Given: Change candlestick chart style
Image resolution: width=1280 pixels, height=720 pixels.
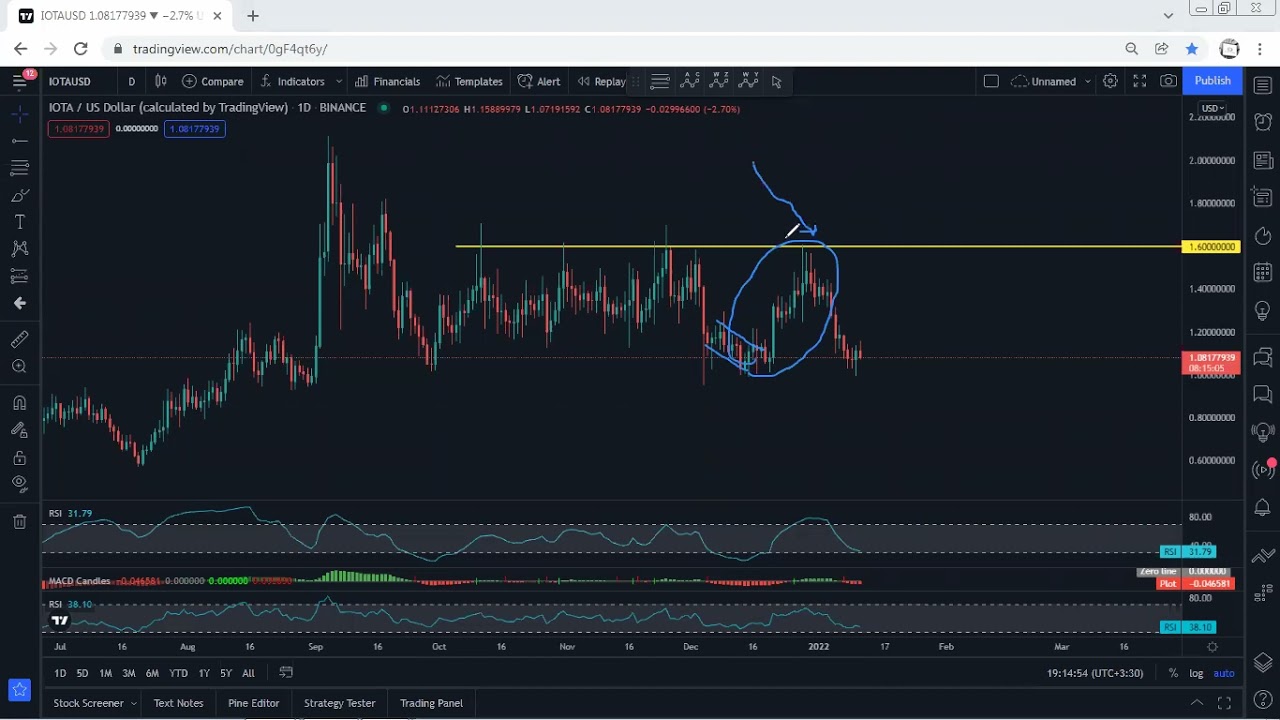Looking at the screenshot, I should [160, 81].
